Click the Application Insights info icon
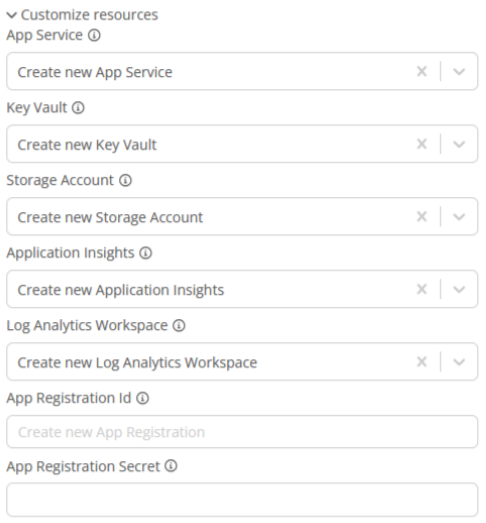This screenshot has height=523, width=486. point(145,253)
